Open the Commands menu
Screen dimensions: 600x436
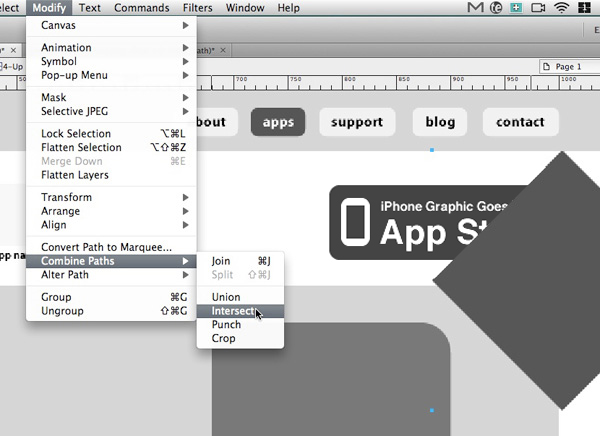point(142,8)
